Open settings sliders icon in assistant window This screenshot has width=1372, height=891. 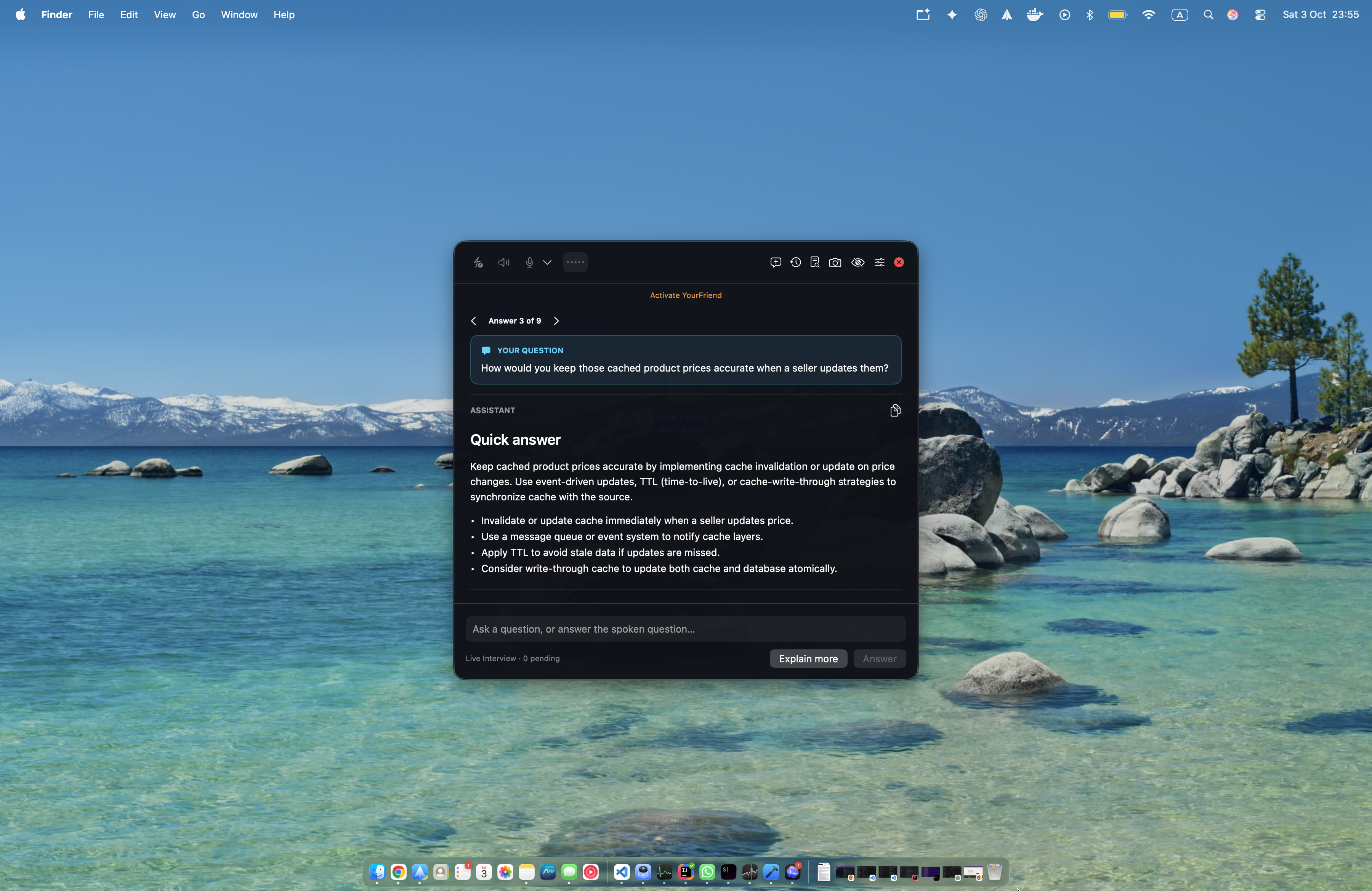tap(879, 262)
